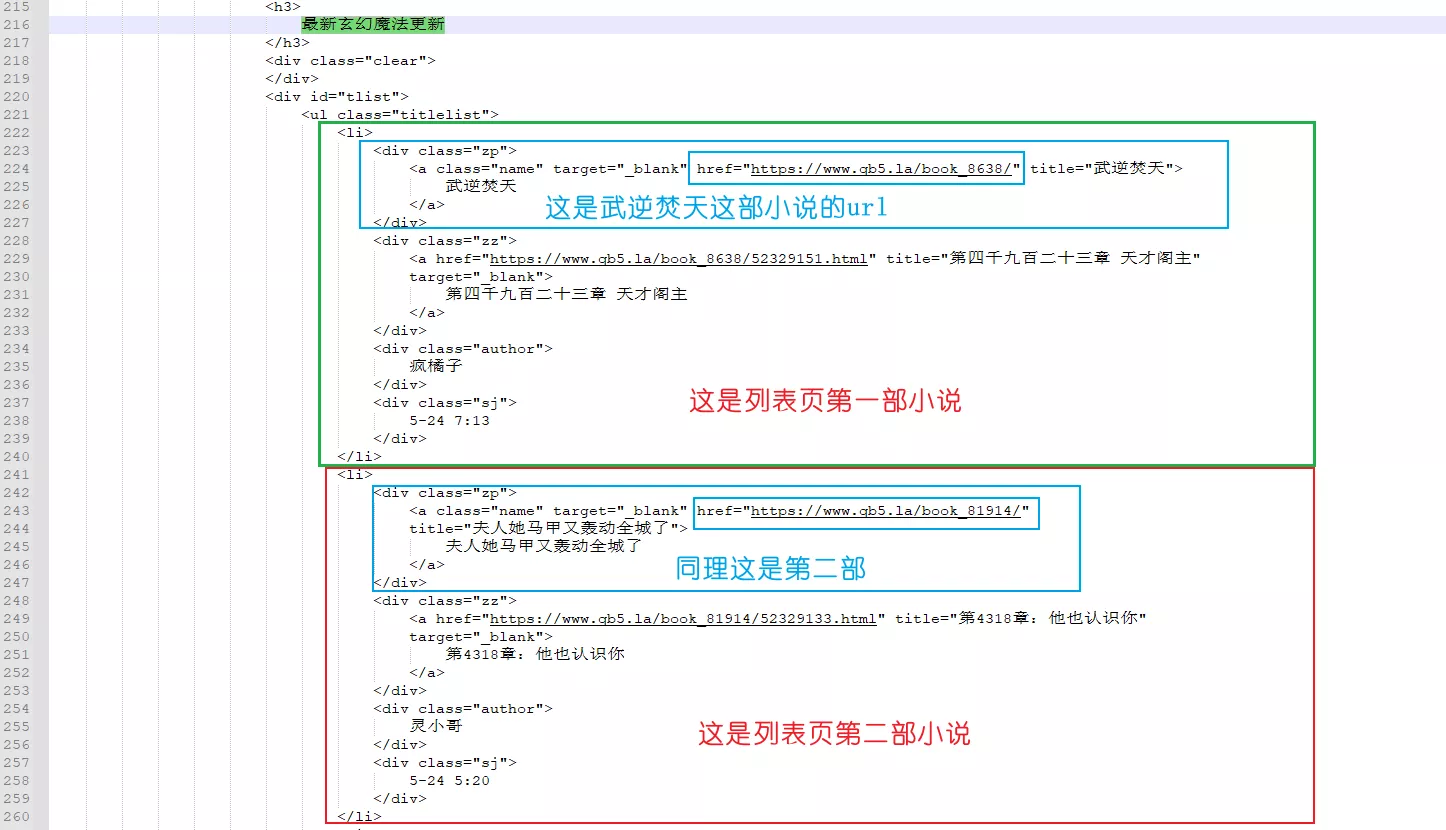Click line number 260 in the gutter
Screen dimensions: 1446x830
(x=16, y=817)
